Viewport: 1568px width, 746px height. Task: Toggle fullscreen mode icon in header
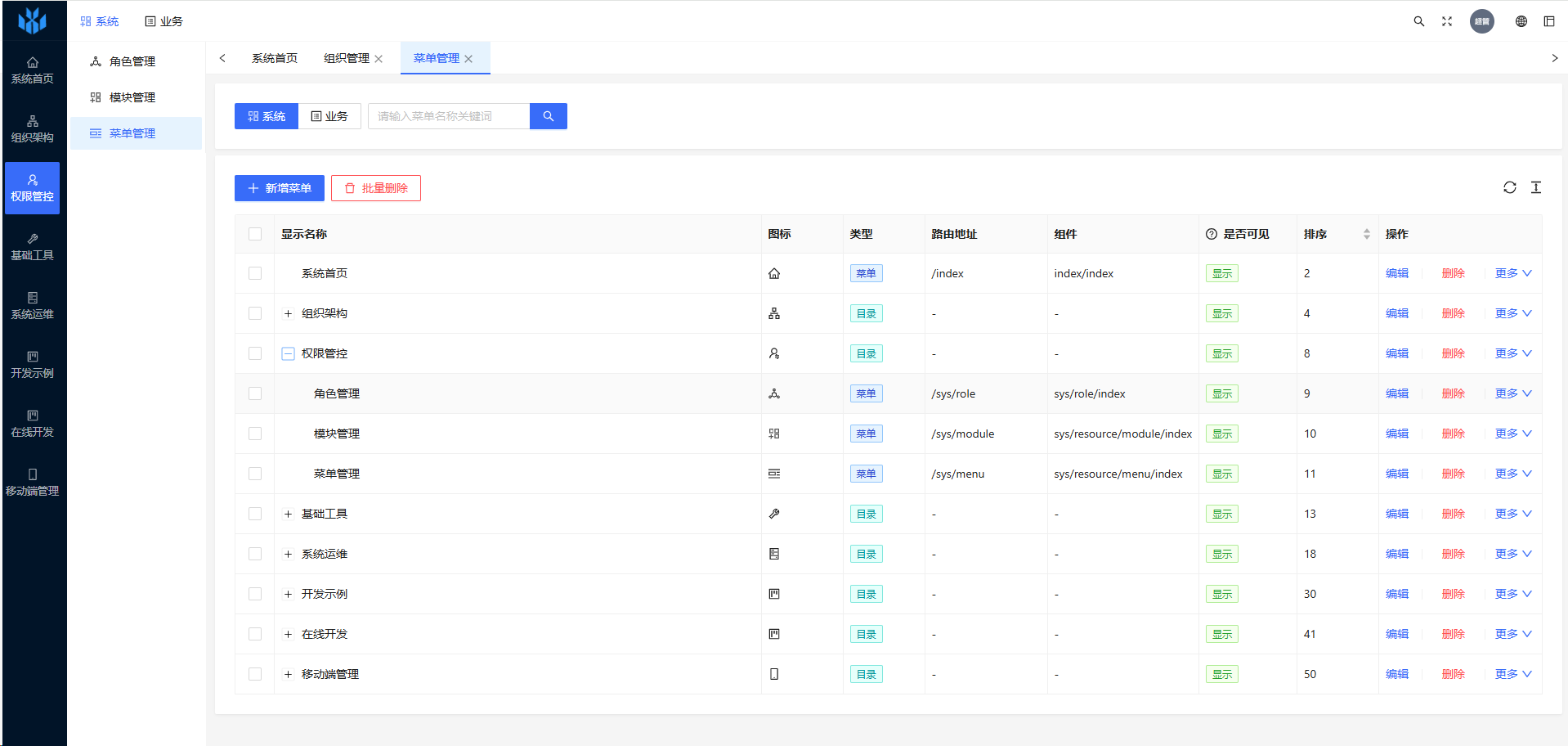(1447, 21)
